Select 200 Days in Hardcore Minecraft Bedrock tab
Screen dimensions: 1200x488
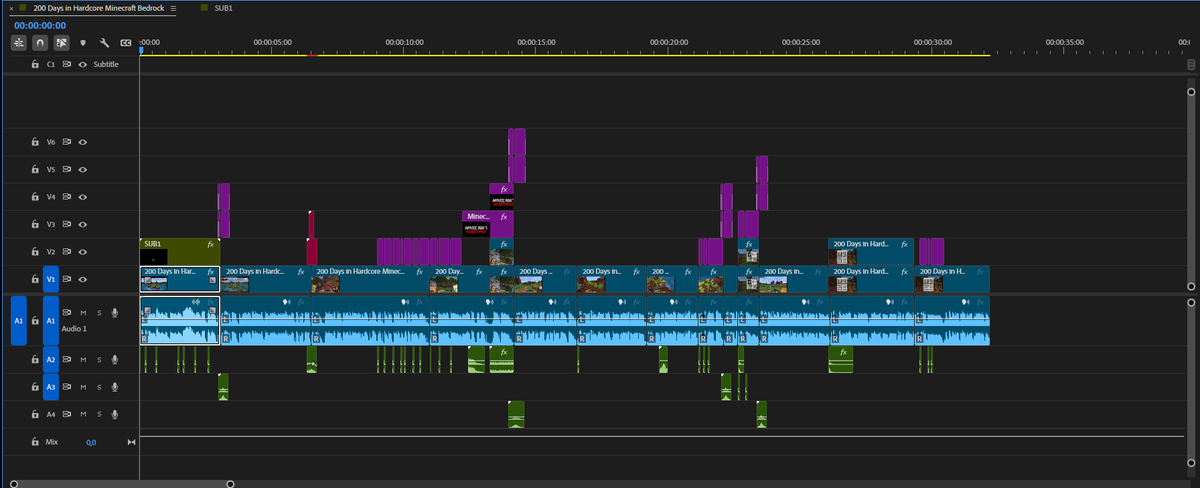tap(97, 8)
